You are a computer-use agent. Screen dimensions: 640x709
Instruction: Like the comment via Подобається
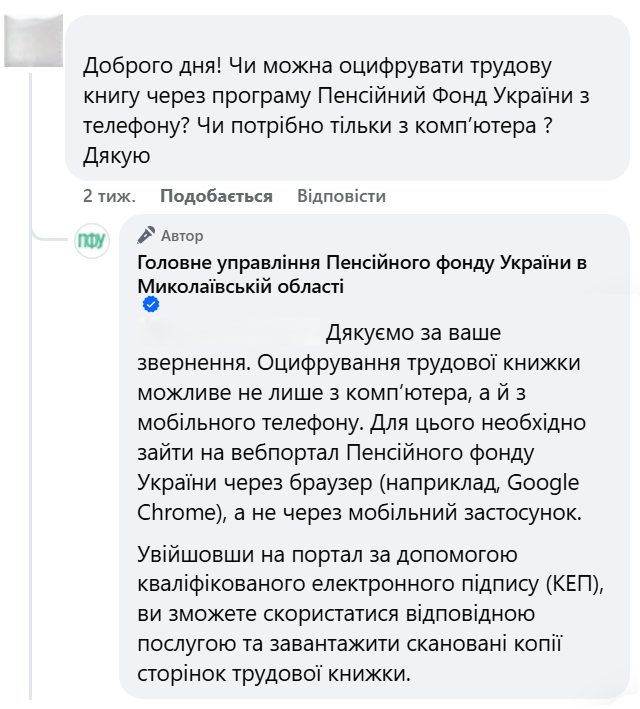tap(216, 196)
